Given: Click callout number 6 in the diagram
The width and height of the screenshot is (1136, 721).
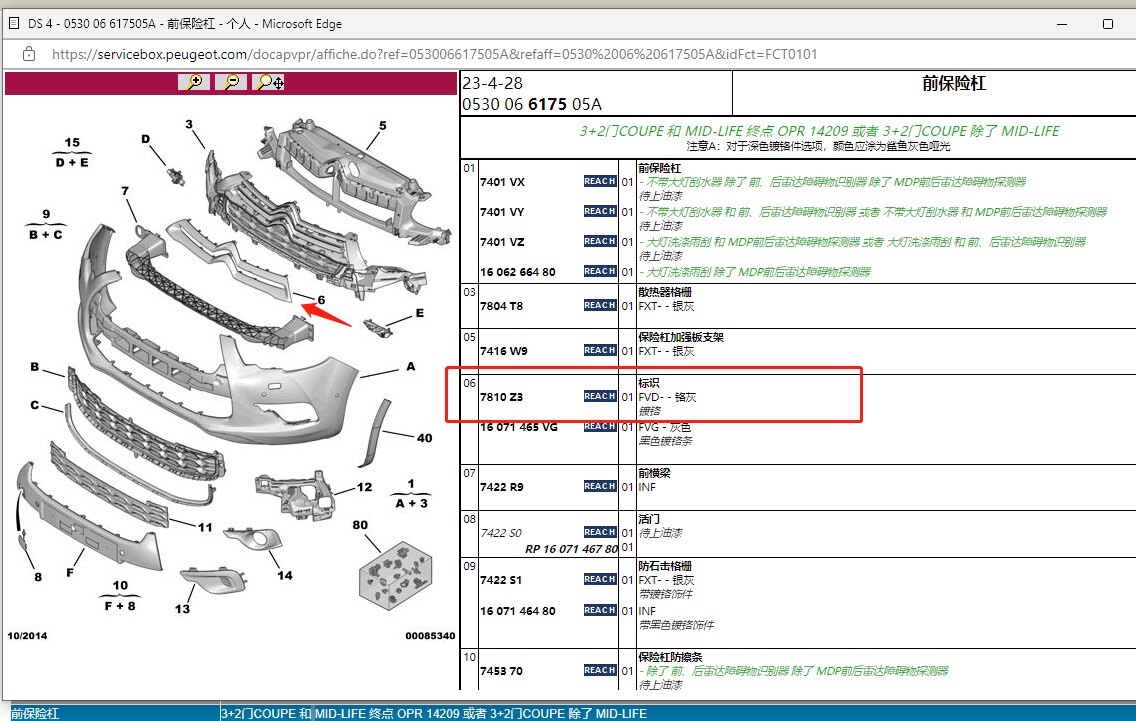Looking at the screenshot, I should (321, 300).
